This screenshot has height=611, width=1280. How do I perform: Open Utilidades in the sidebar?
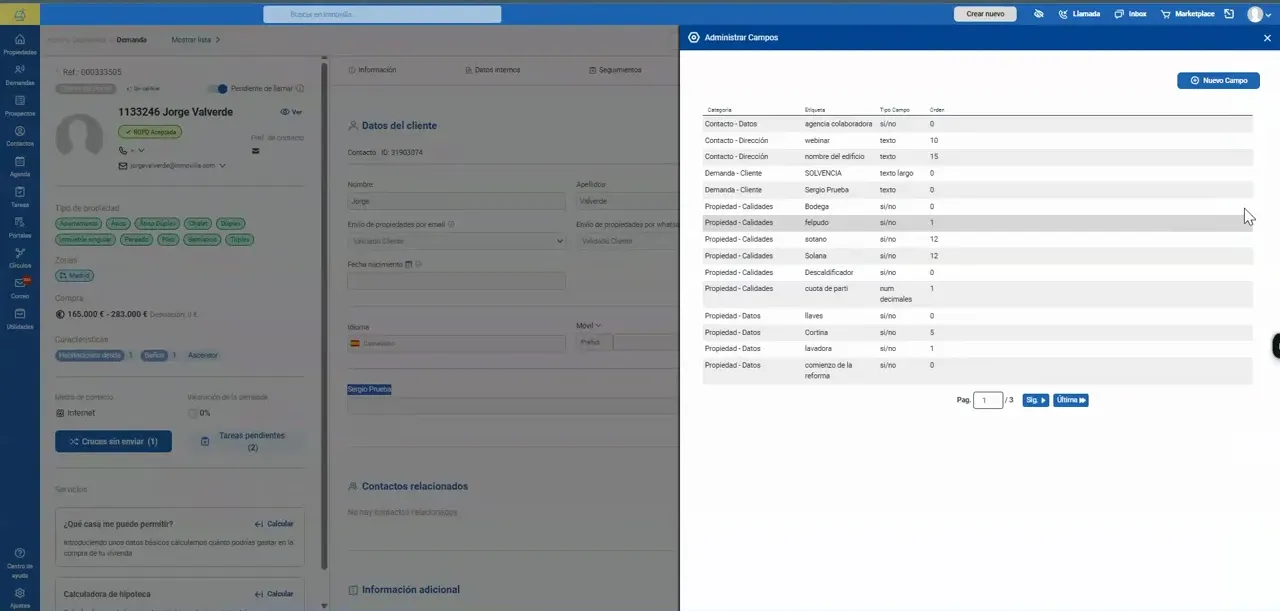19,319
